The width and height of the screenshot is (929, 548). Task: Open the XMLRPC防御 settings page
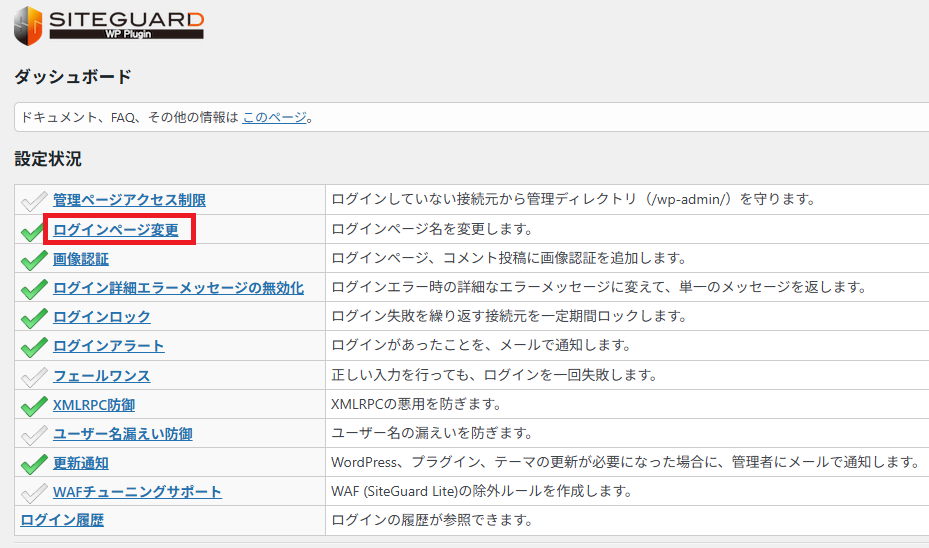93,405
